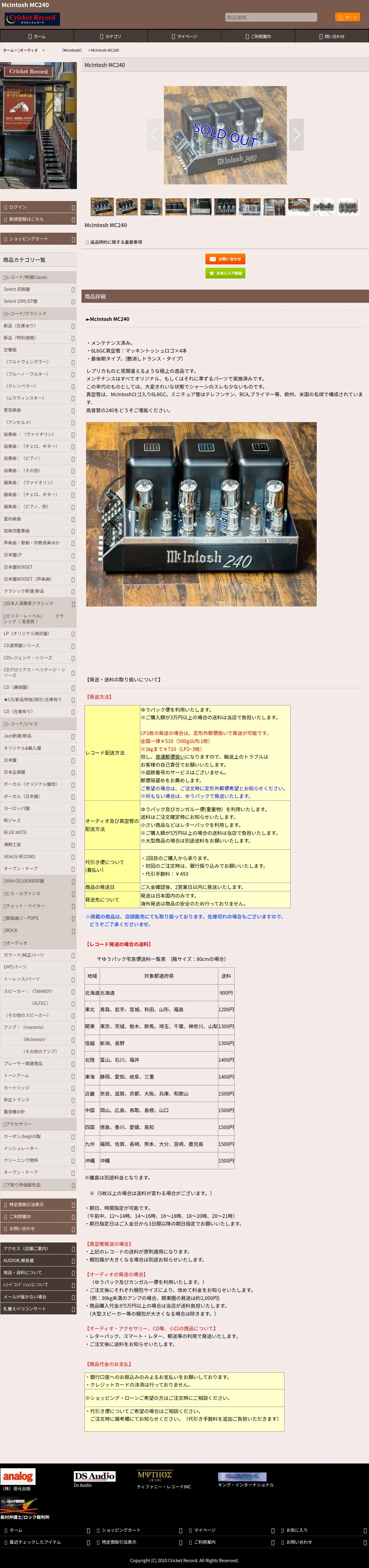Click ホーム in the breadcrumb
This screenshot has height=1568, width=369.
click(x=8, y=50)
